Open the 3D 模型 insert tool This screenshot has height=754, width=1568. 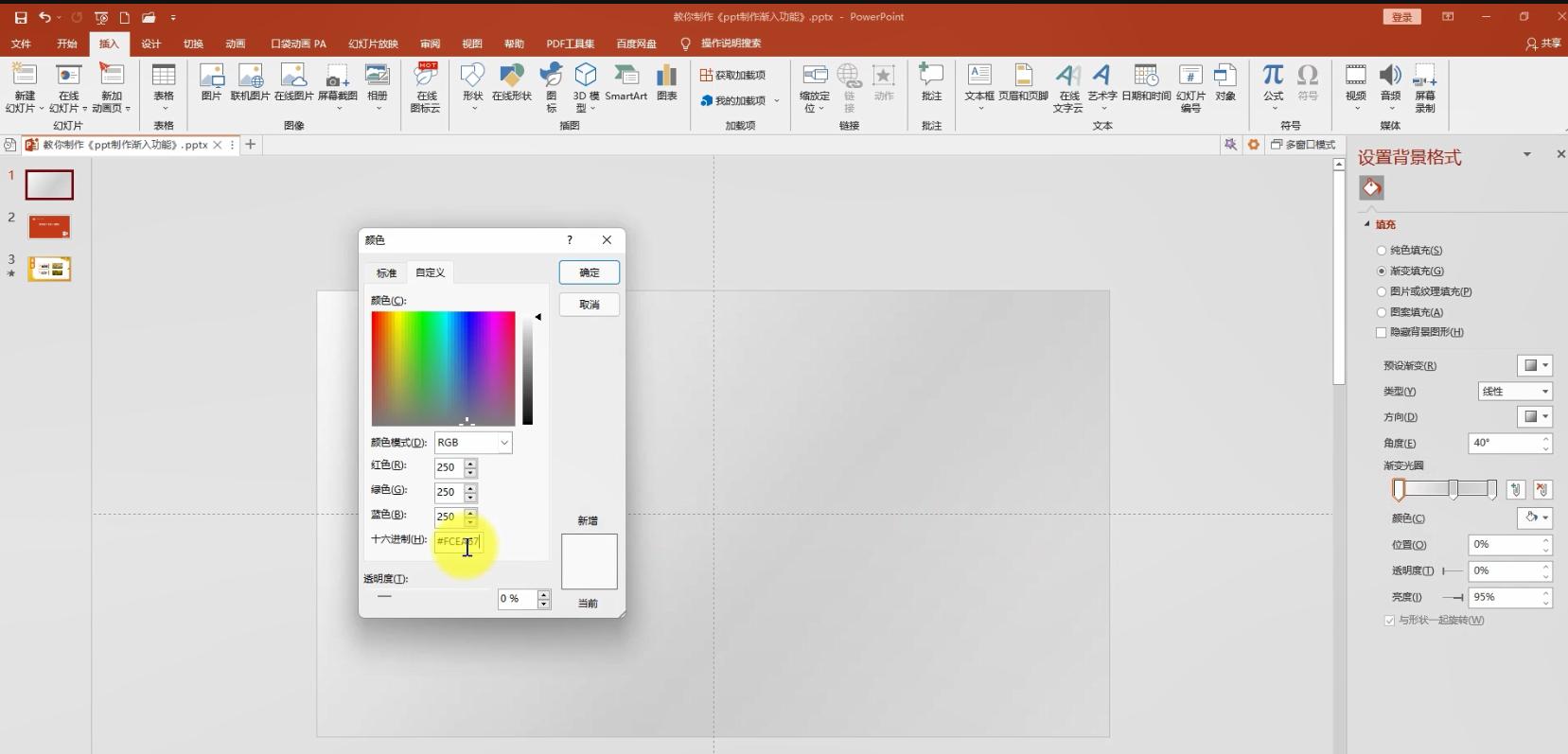coord(586,82)
